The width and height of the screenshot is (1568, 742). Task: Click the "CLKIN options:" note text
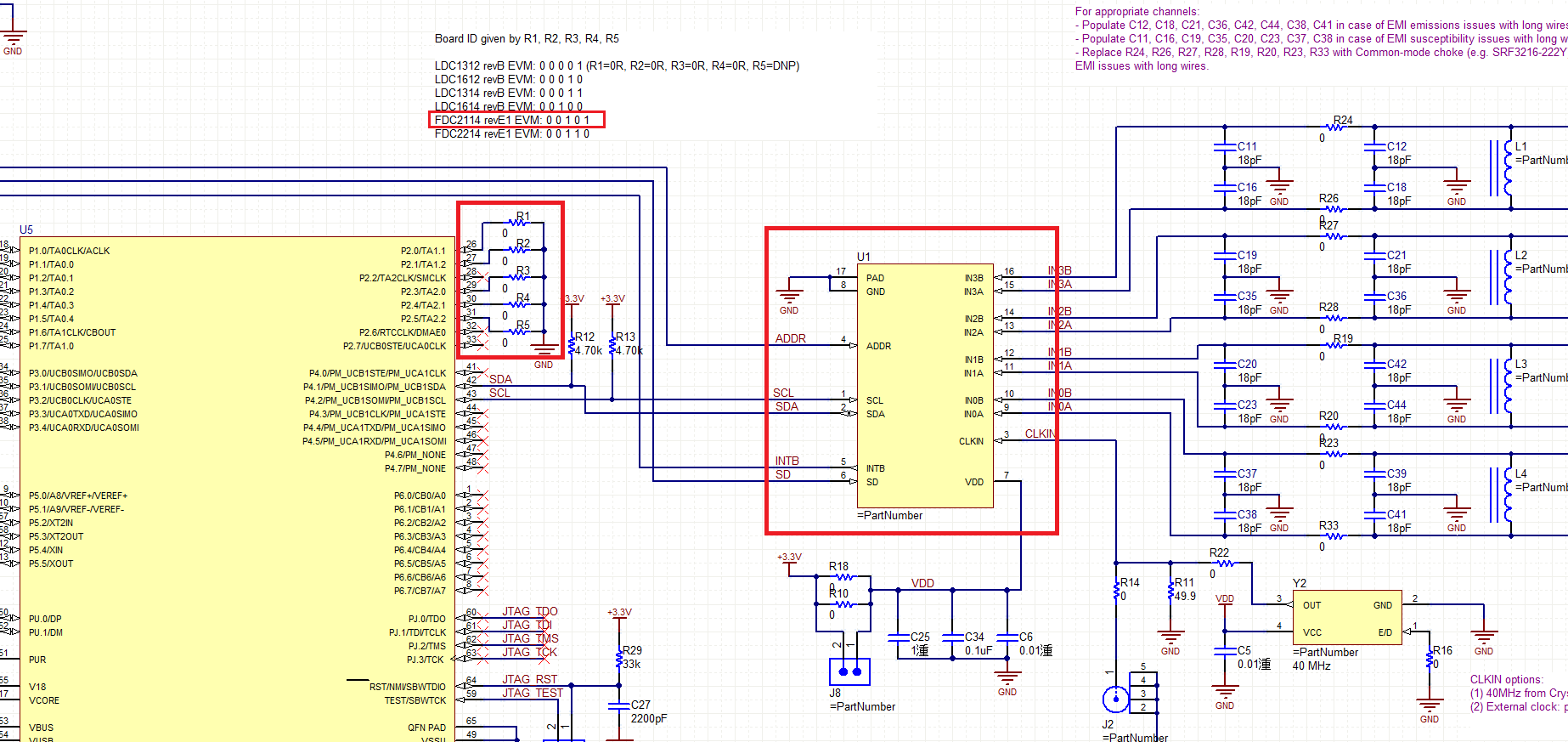click(1507, 679)
